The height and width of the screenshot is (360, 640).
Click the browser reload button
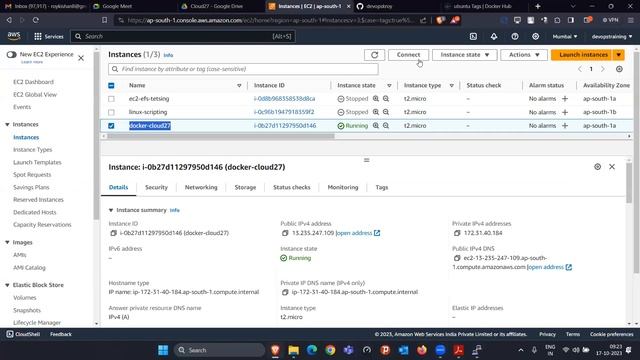(36, 20)
